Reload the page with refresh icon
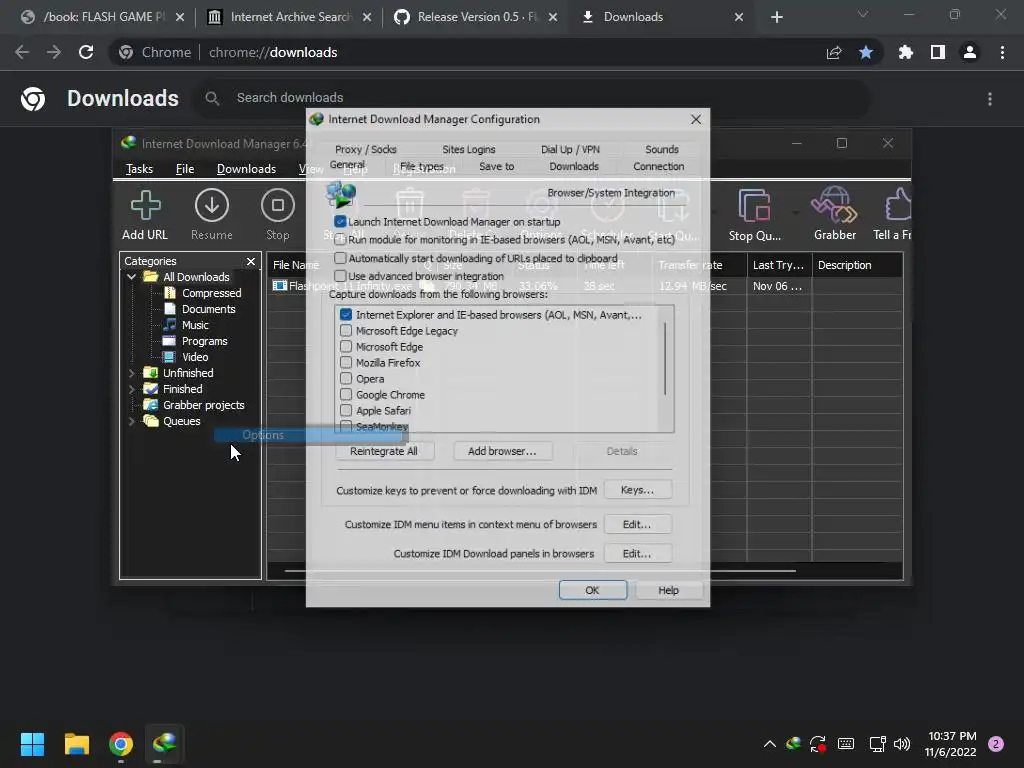This screenshot has width=1024, height=768. (86, 52)
